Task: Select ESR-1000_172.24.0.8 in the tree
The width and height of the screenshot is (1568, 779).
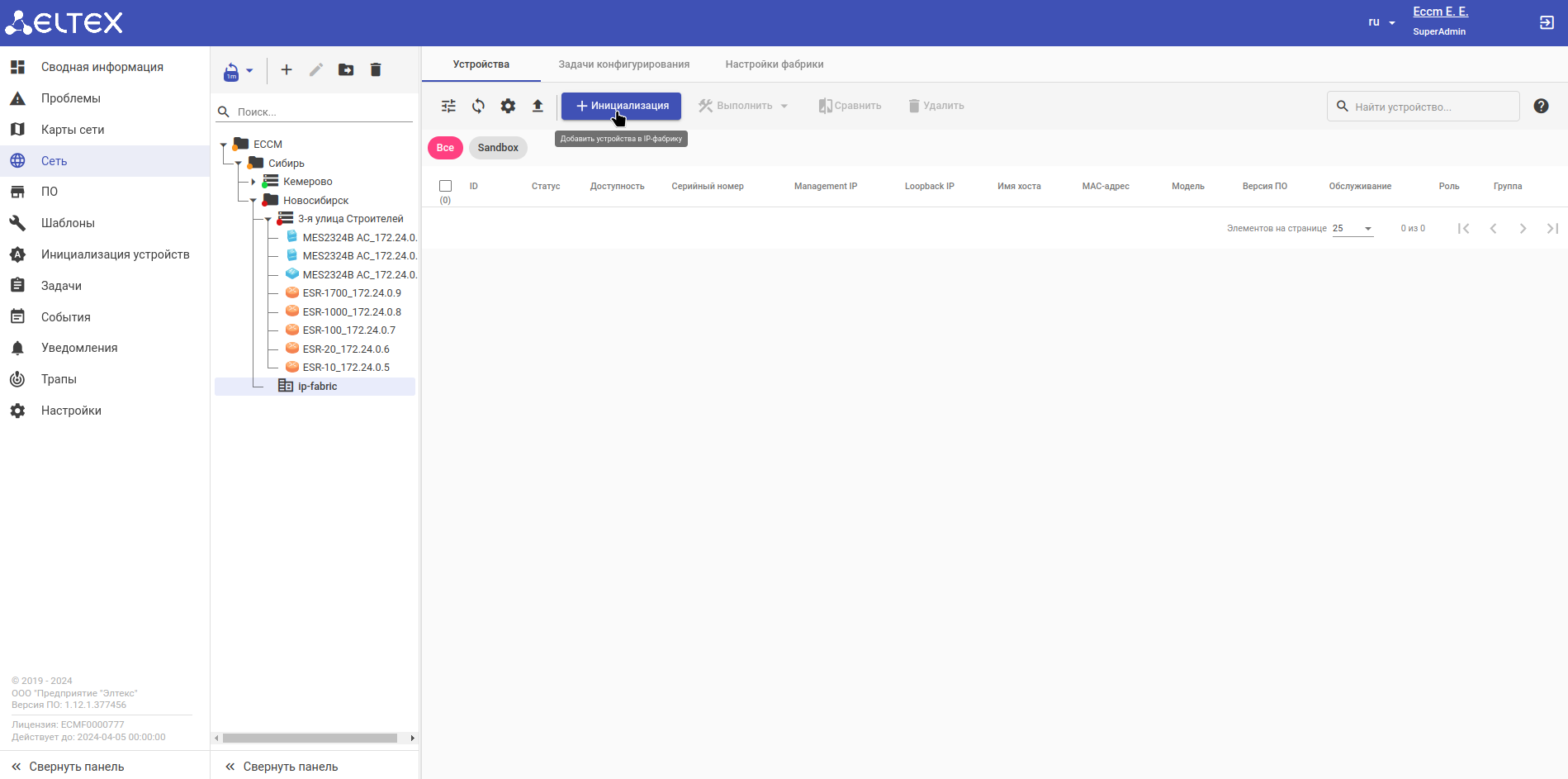Action: [352, 312]
